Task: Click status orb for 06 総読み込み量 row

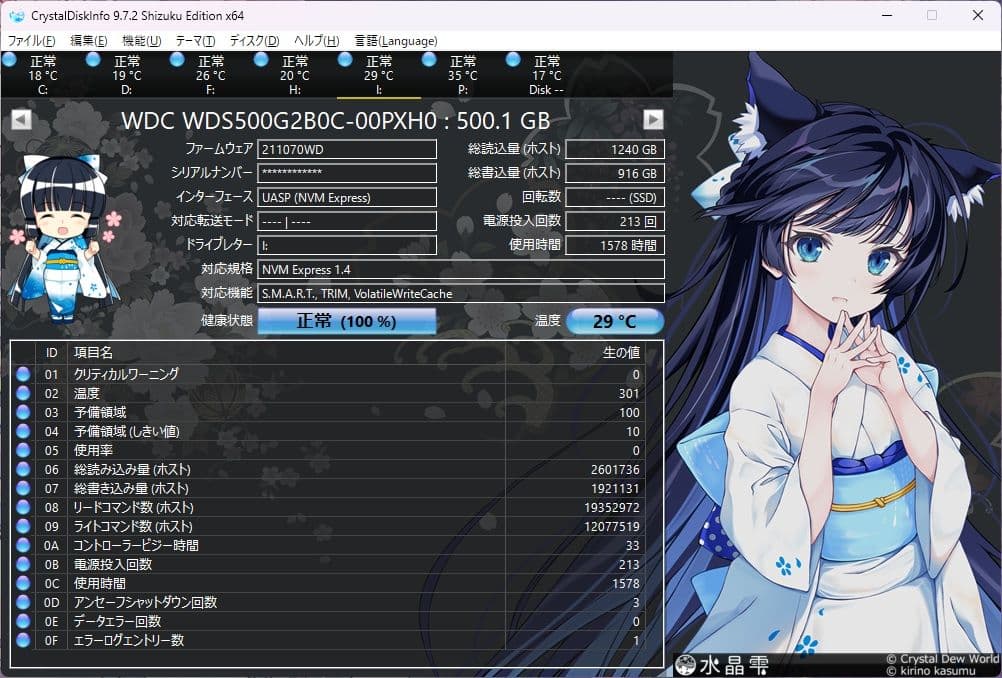Action: point(23,469)
